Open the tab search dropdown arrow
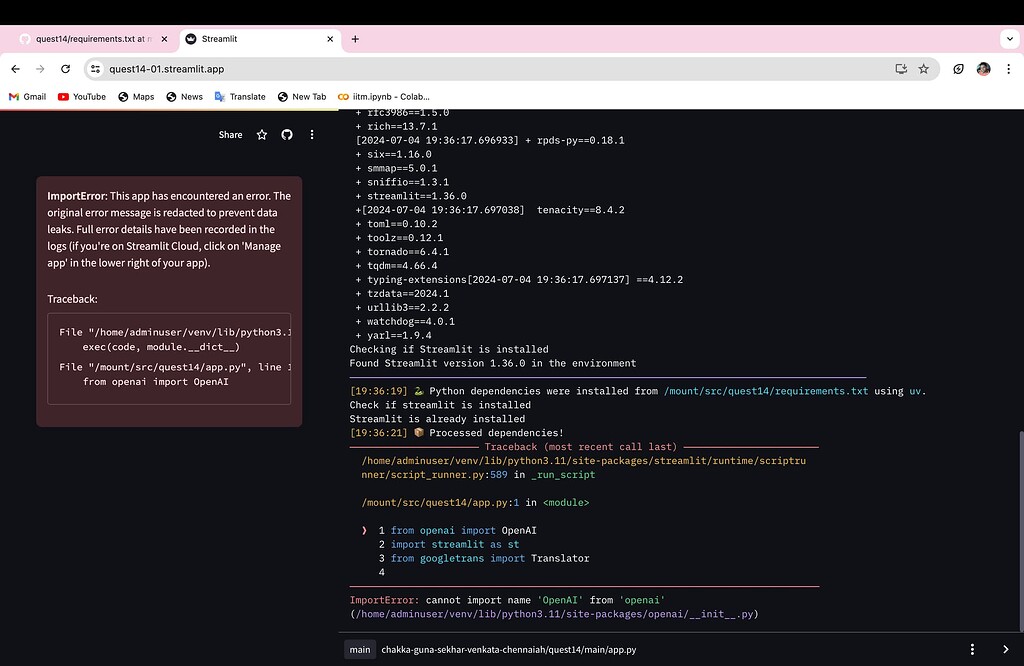Viewport: 1024px width, 666px height. coord(1009,38)
